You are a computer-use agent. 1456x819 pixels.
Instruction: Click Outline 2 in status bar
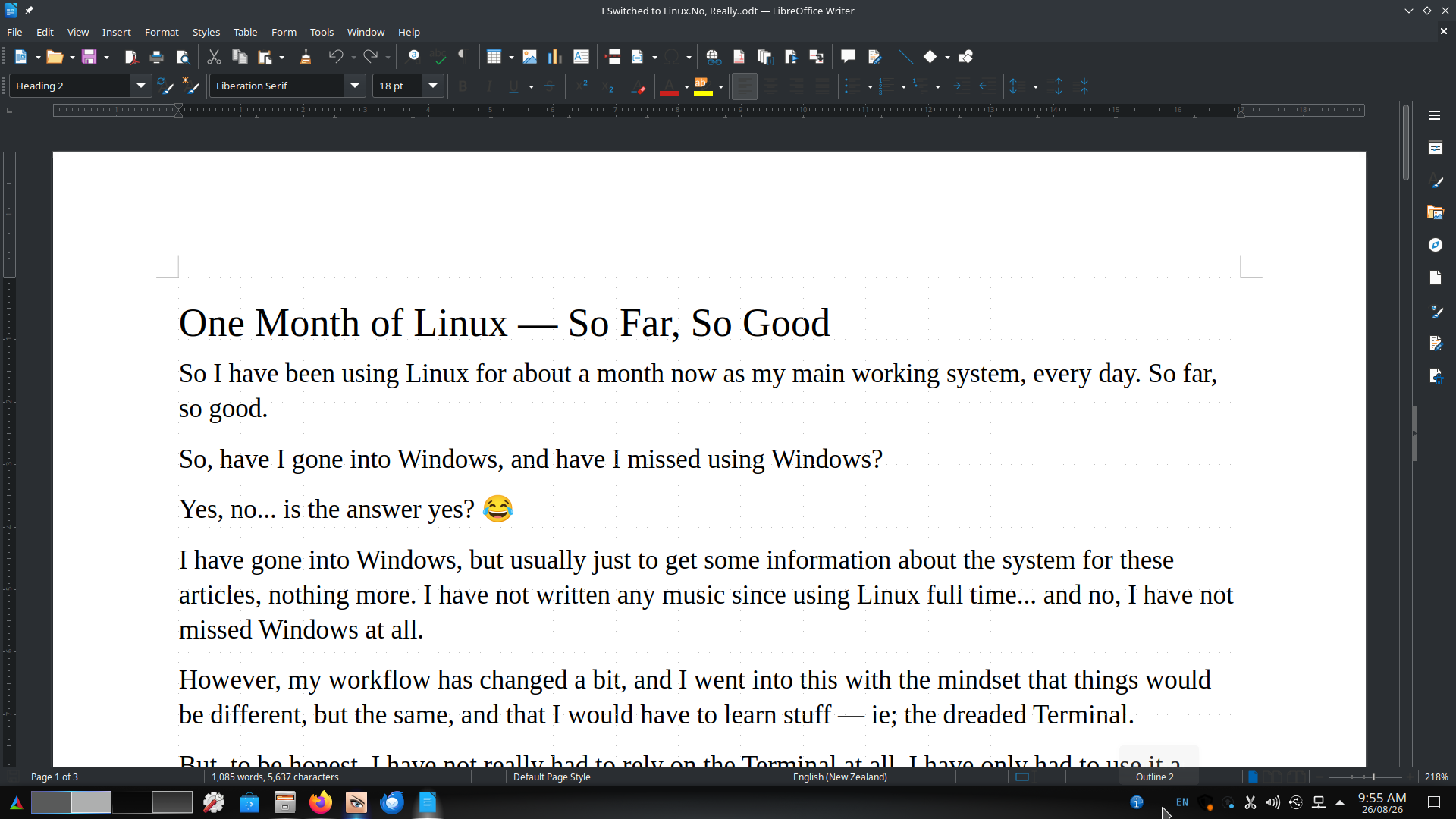(x=1154, y=777)
